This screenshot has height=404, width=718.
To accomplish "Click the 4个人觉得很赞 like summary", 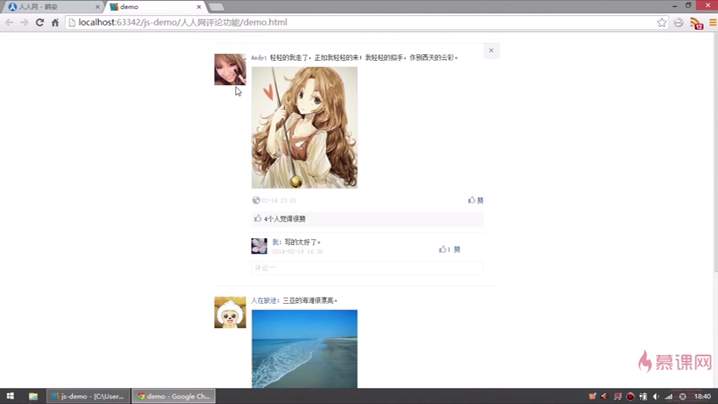I will [367, 219].
